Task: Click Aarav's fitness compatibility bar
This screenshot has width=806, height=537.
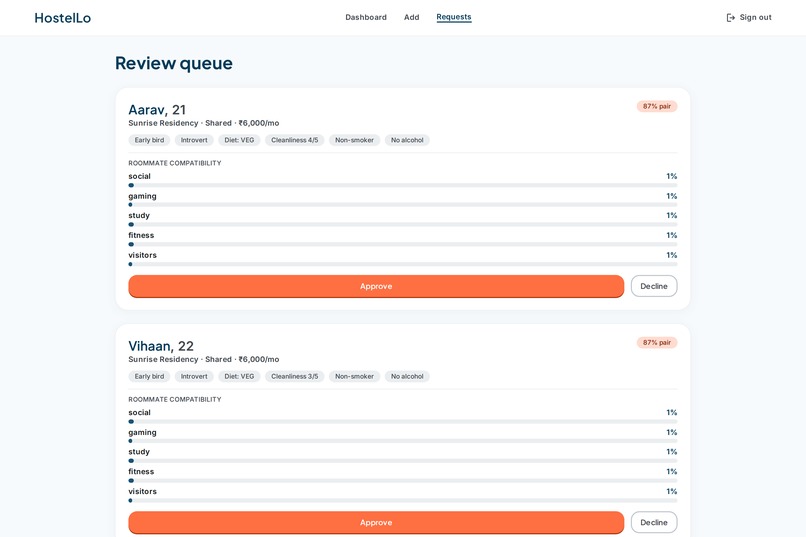Action: tap(403, 244)
